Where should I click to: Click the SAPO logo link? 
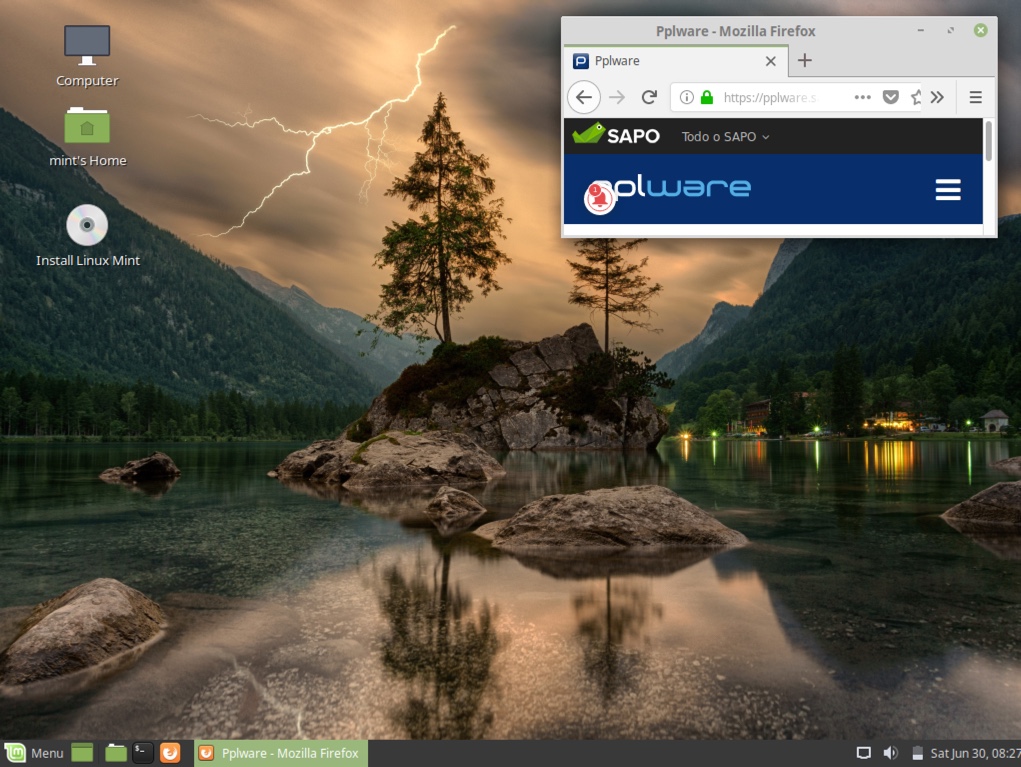616,135
